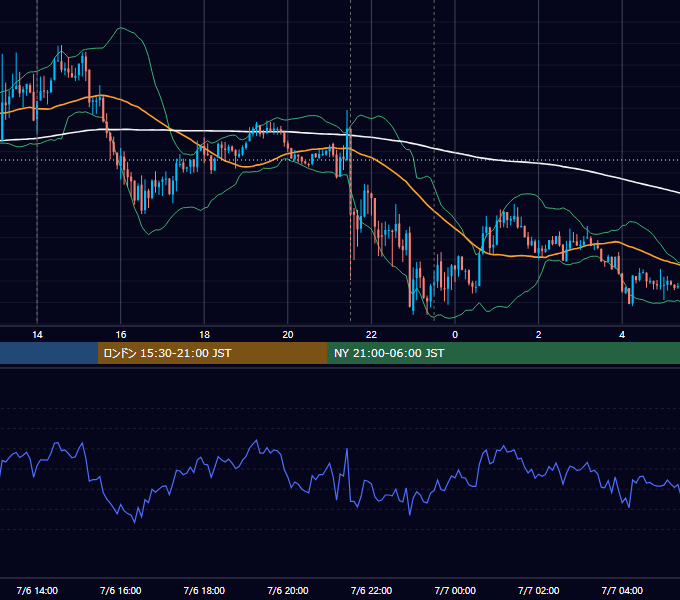Click the 7/7 00:00 date label
The image size is (680, 600).
(x=455, y=590)
